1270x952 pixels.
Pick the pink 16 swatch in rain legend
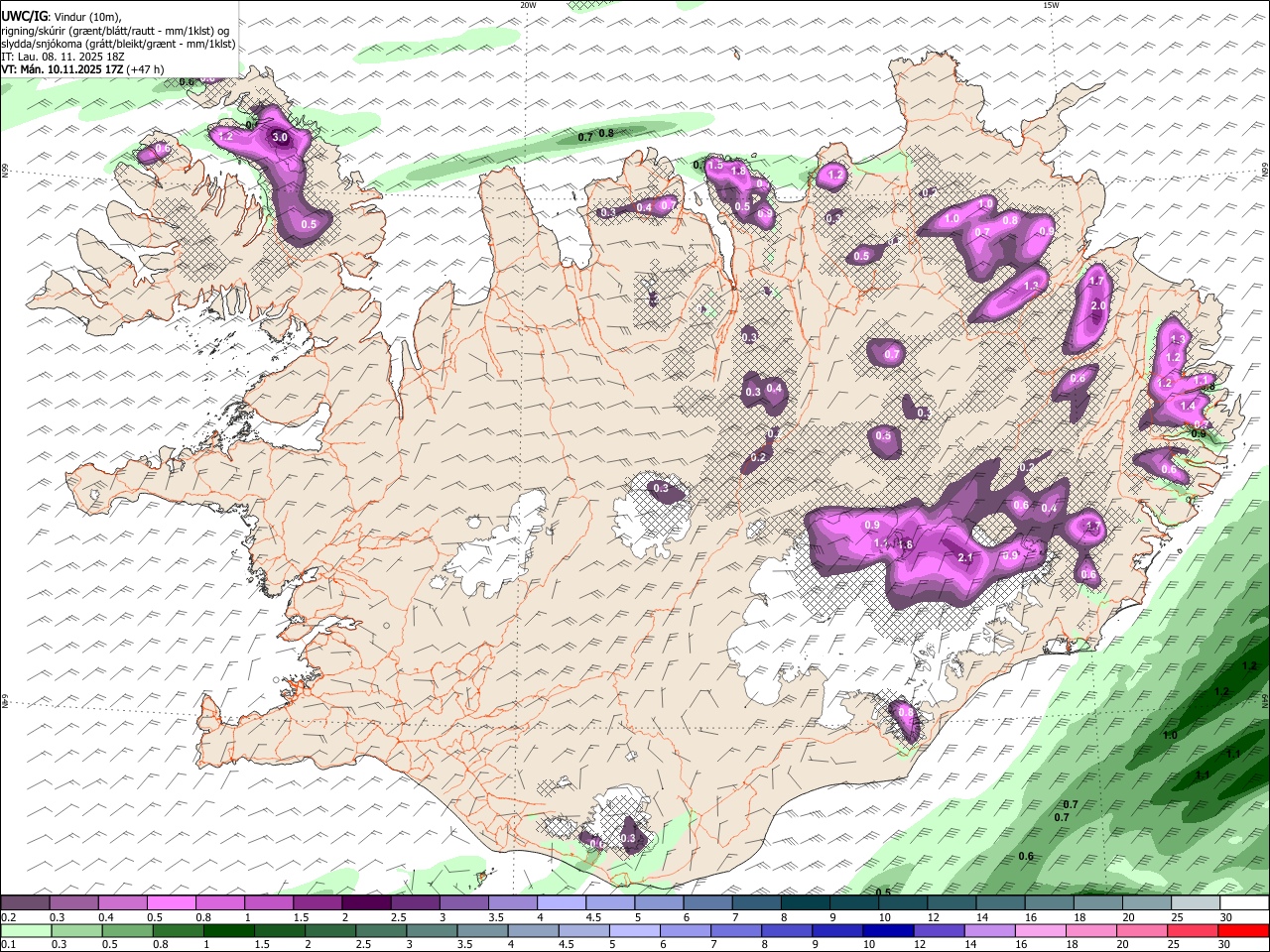click(1041, 930)
